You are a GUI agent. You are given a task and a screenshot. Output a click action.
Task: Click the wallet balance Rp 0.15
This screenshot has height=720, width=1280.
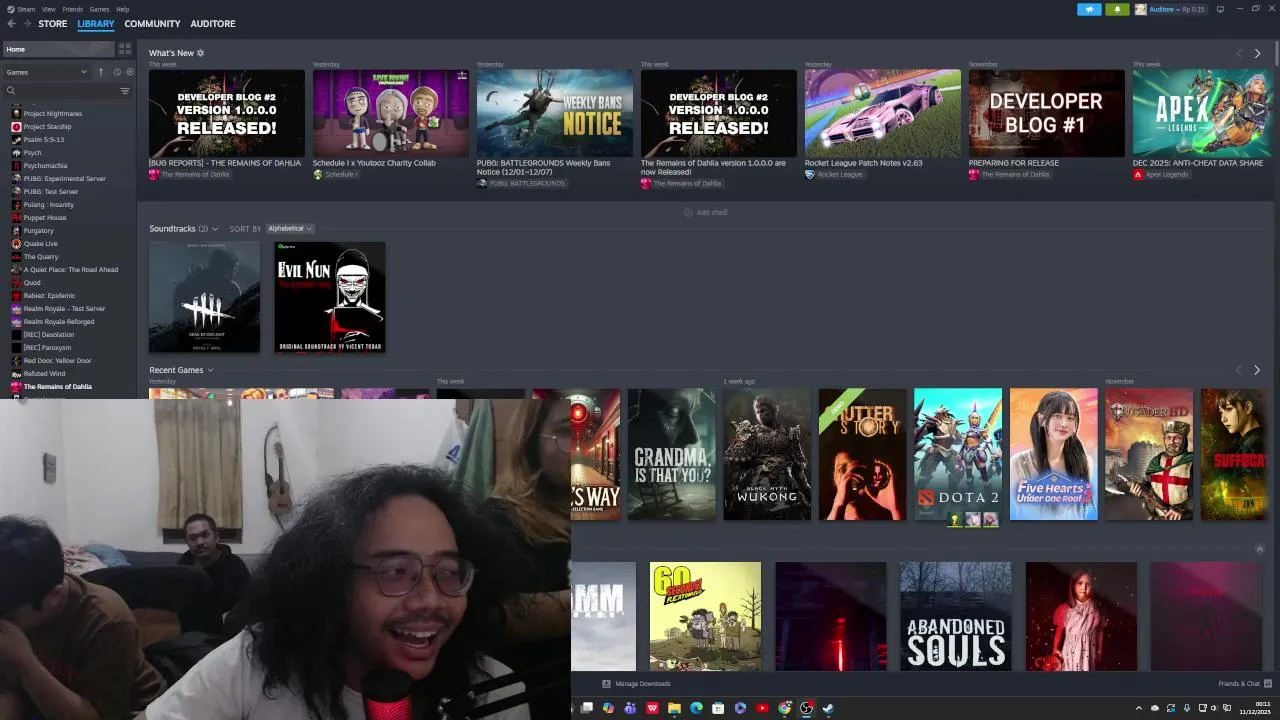1194,9
